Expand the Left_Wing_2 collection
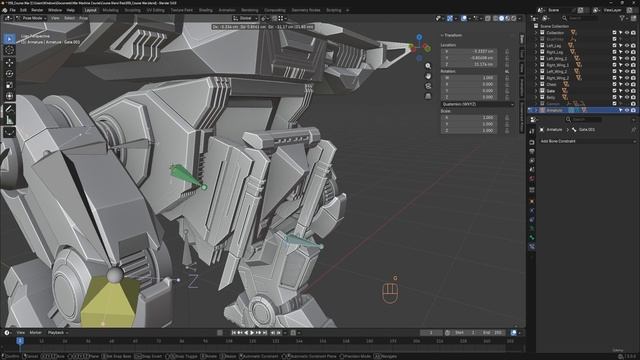The width and height of the screenshot is (640, 360). point(536,71)
